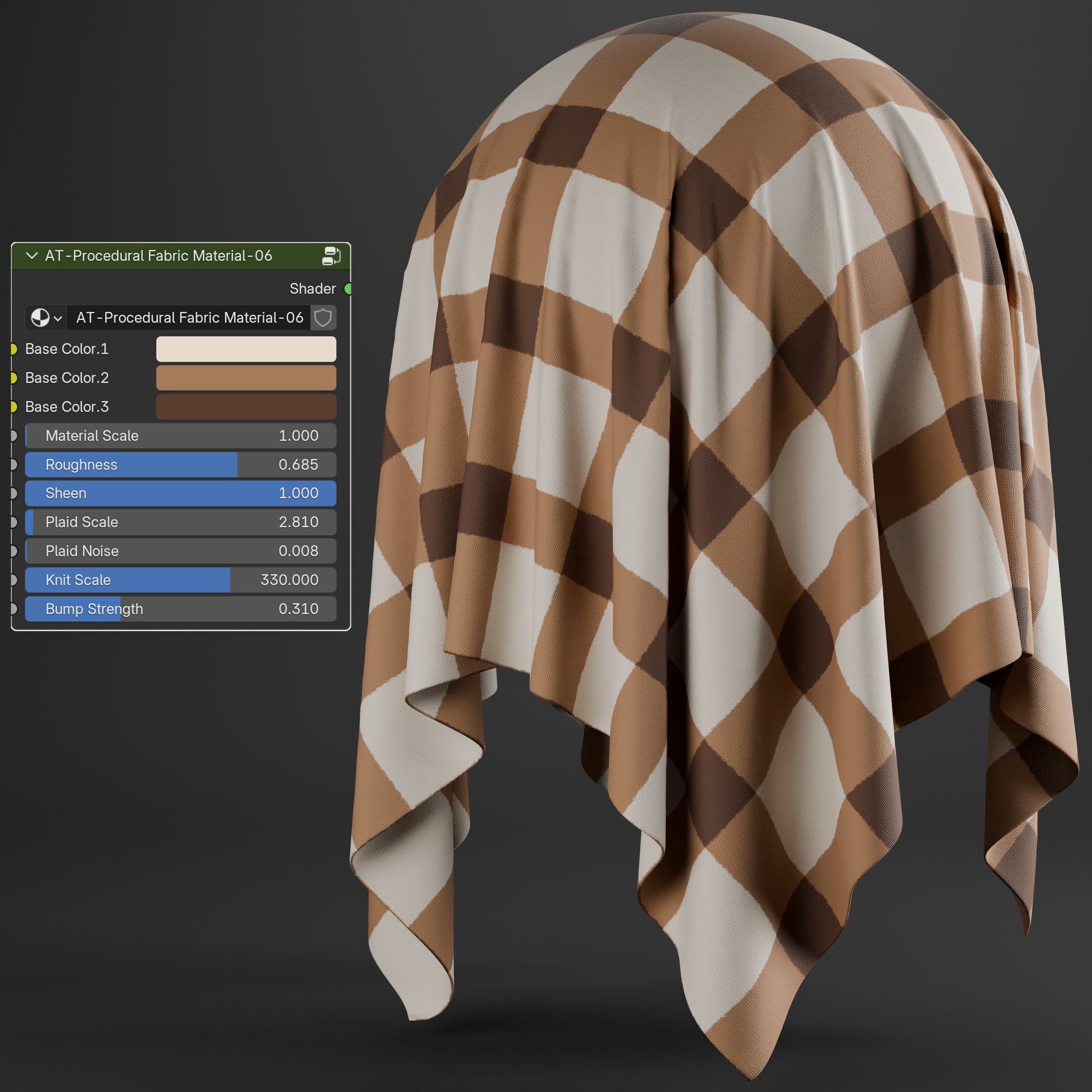Click the Plaid Noise value slider
Viewport: 1092px width, 1092px height.
180,551
